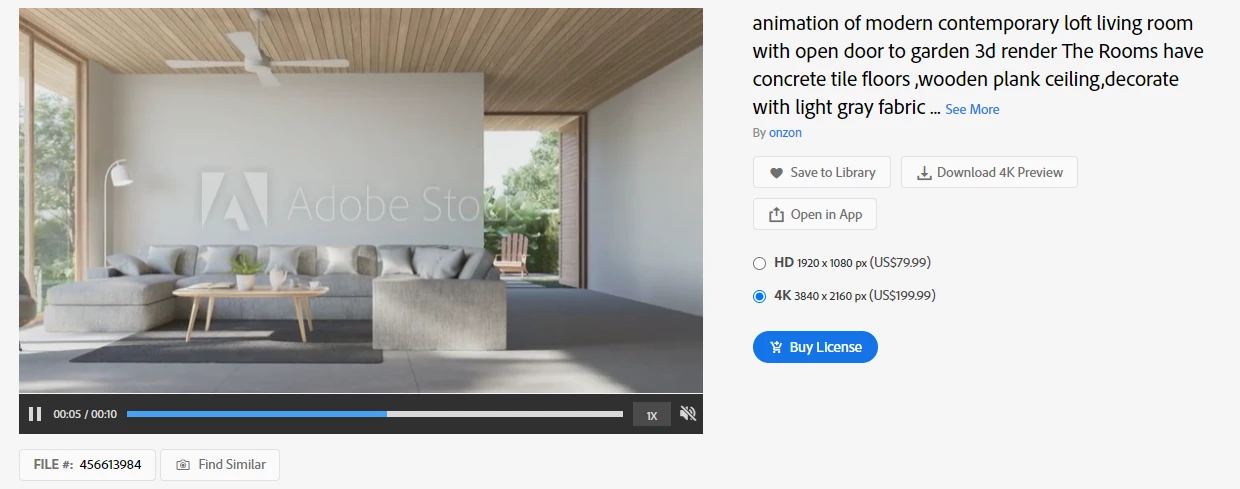Seek on the video progress bar
Image resolution: width=1240 pixels, height=489 pixels.
pyautogui.click(x=375, y=414)
